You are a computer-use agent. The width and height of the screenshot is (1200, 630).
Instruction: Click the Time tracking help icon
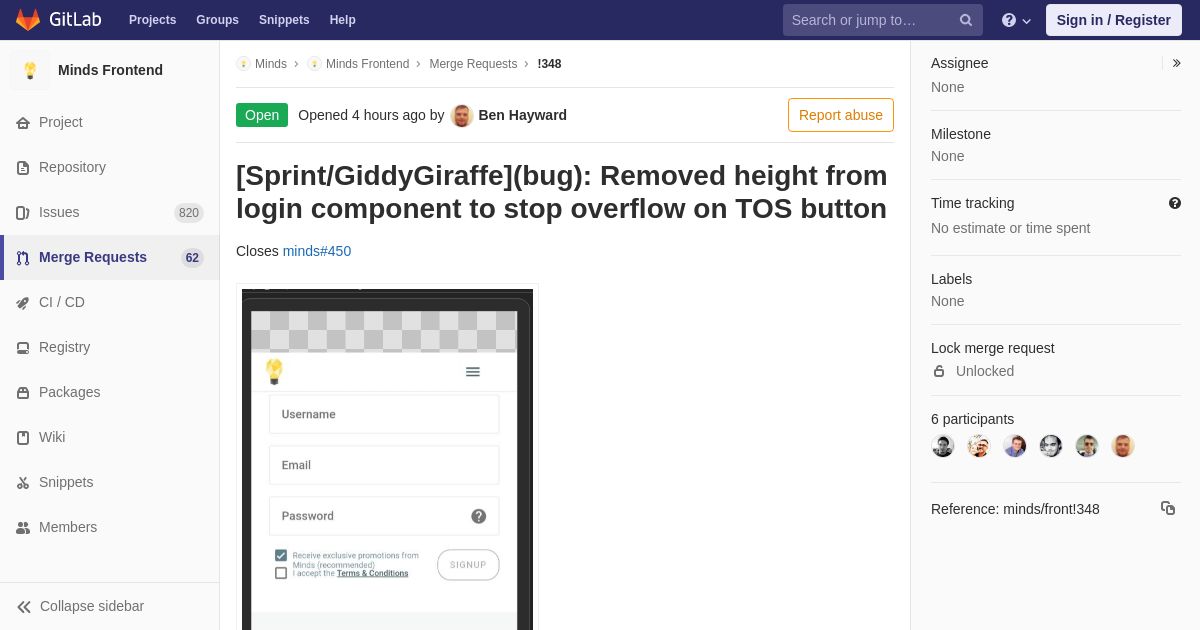pos(1175,203)
